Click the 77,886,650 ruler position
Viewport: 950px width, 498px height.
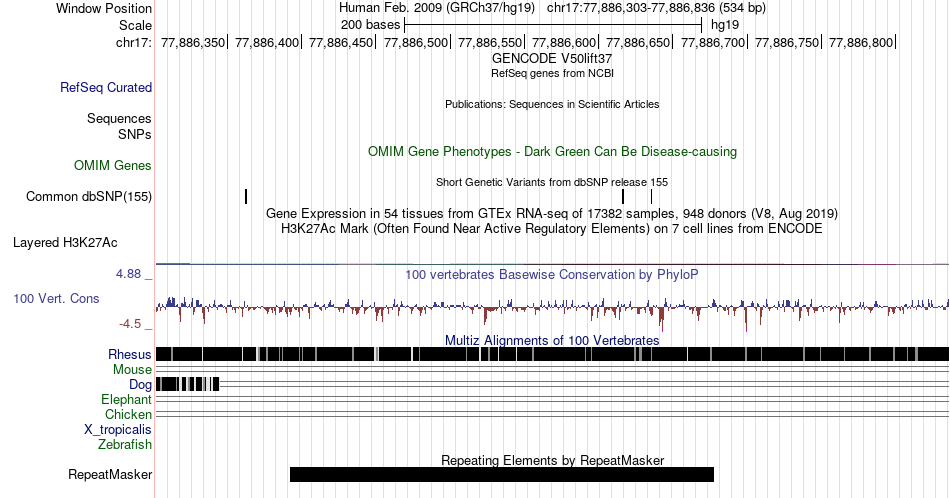point(638,42)
